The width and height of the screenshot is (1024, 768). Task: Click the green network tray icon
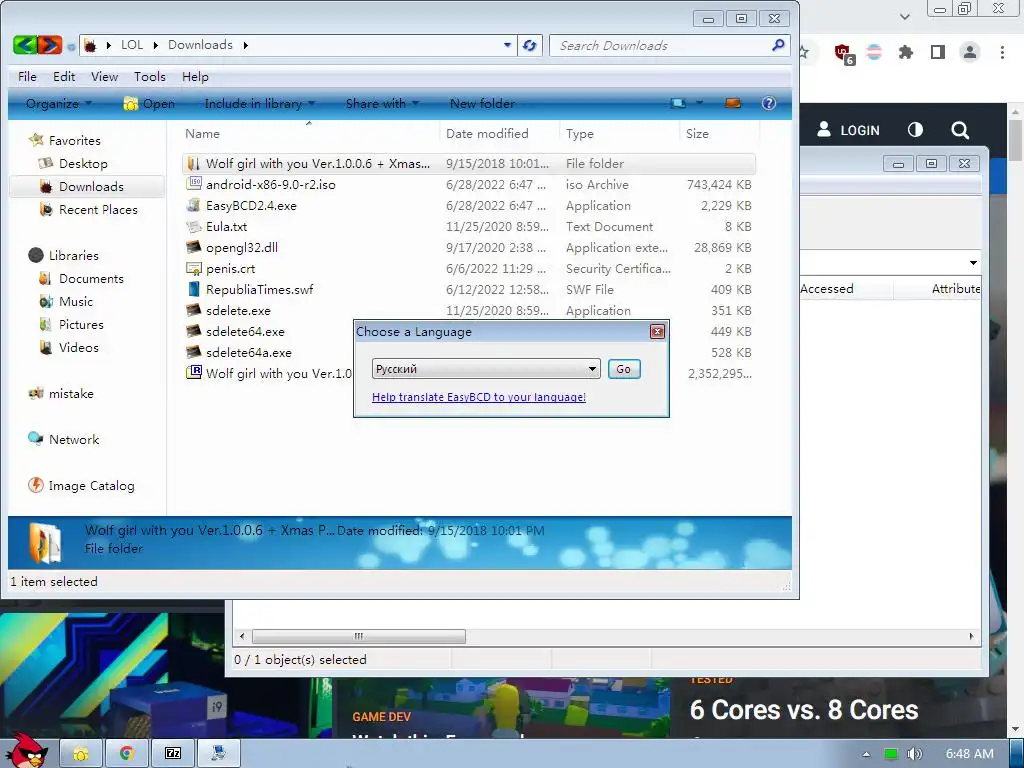pyautogui.click(x=891, y=754)
